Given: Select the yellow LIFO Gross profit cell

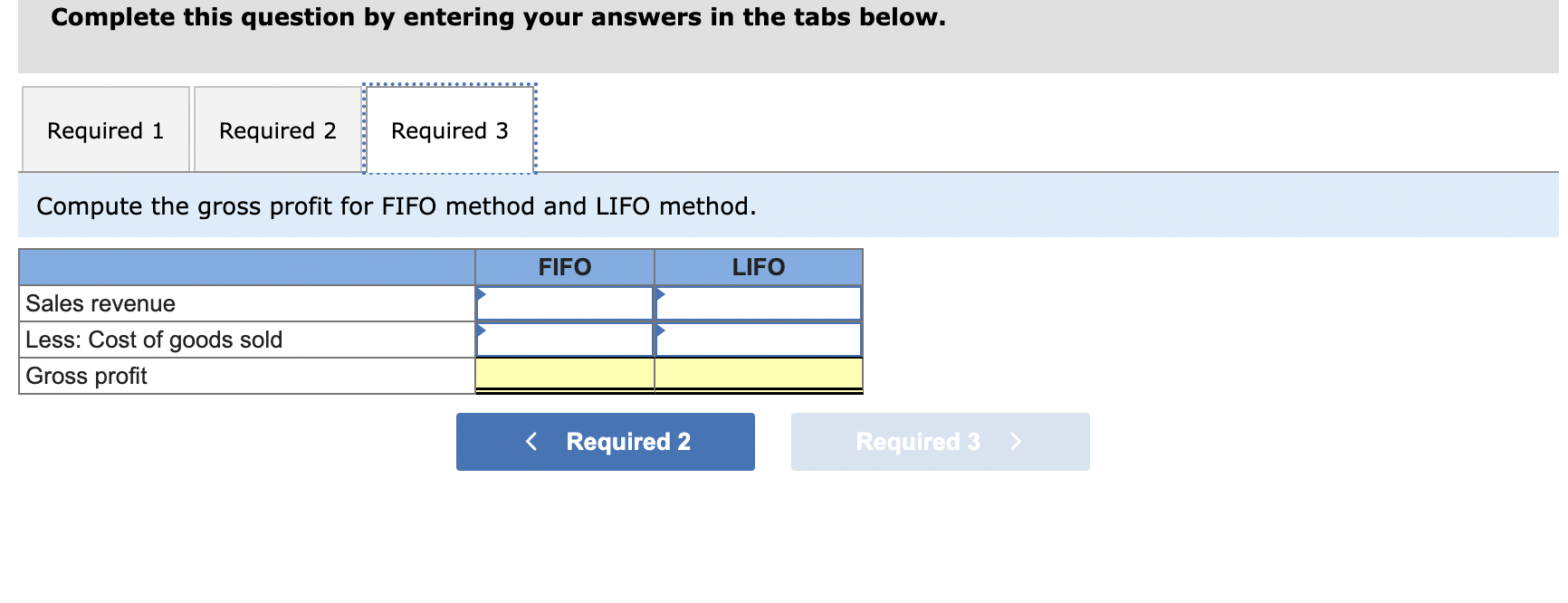Looking at the screenshot, I should (x=758, y=374).
